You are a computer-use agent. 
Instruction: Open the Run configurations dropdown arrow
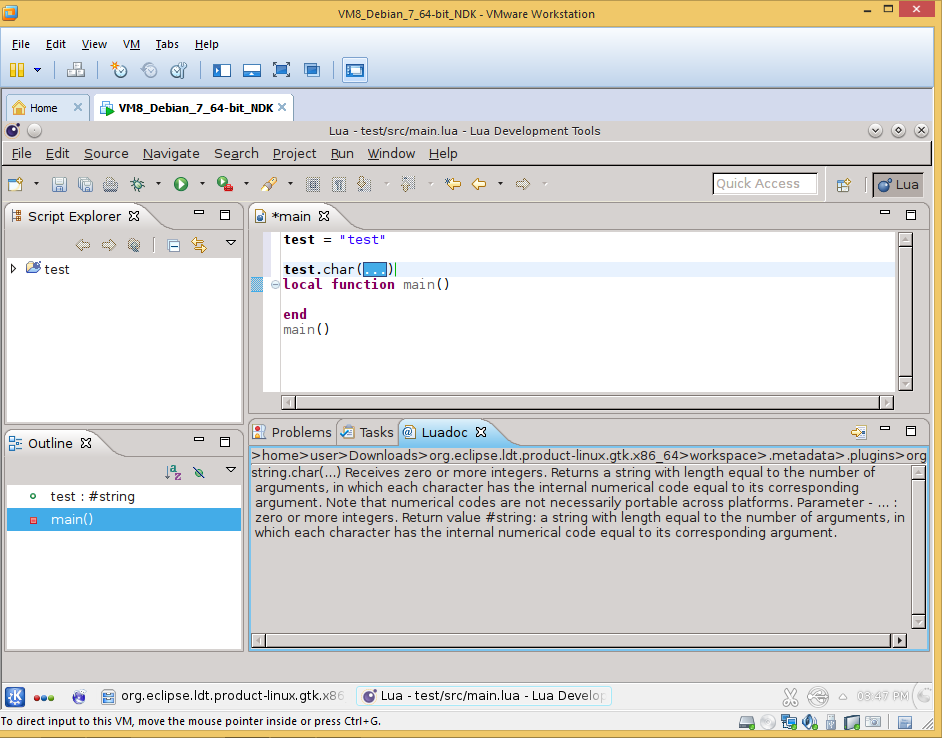pyautogui.click(x=202, y=184)
